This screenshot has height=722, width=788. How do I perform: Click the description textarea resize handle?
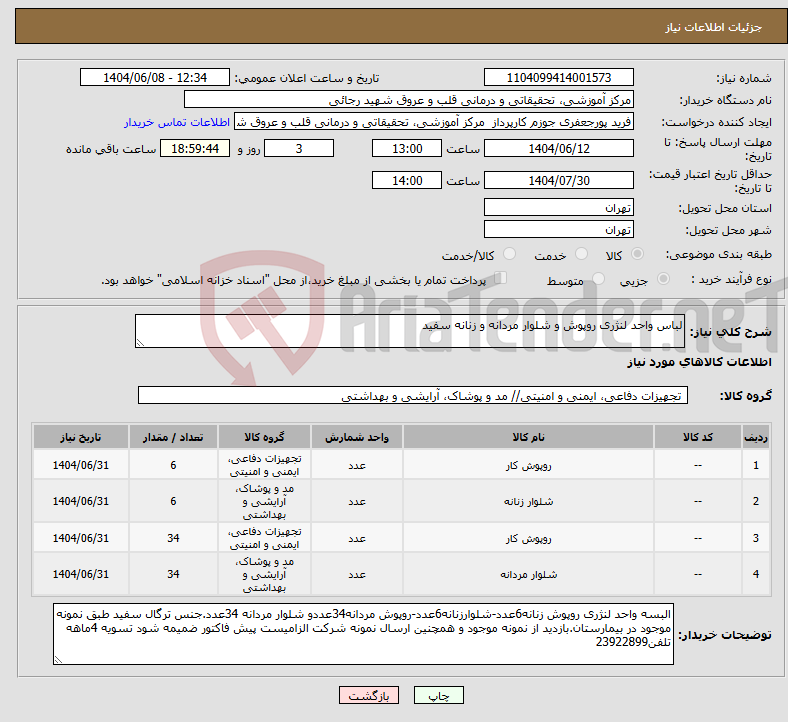click(140, 343)
